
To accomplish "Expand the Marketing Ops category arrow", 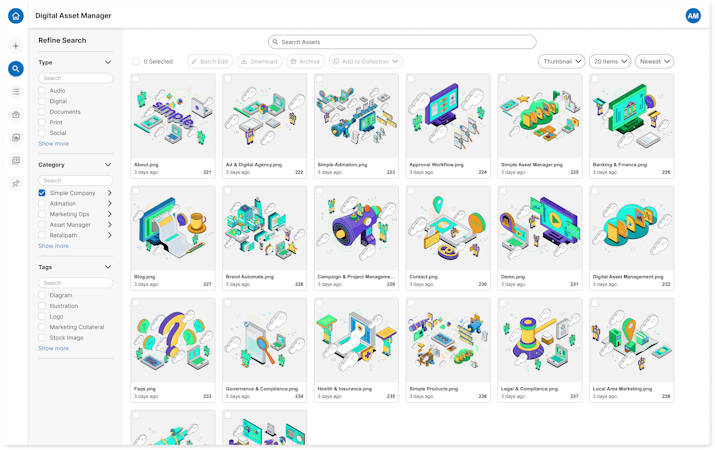I will point(109,214).
